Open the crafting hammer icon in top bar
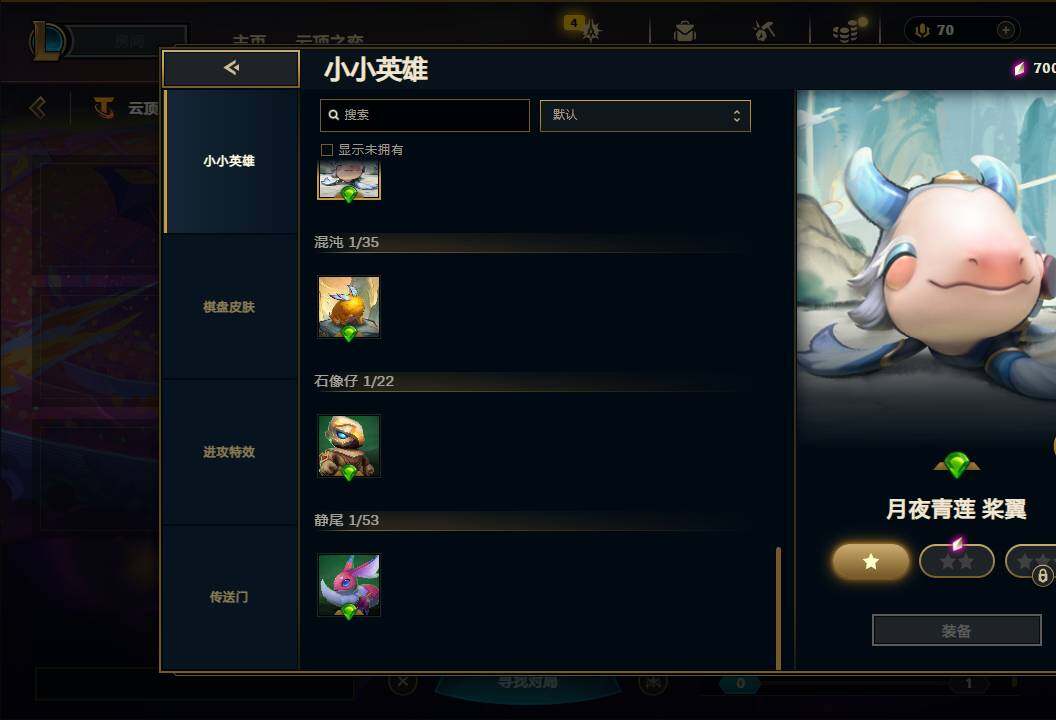The height and width of the screenshot is (720, 1056). (x=764, y=30)
